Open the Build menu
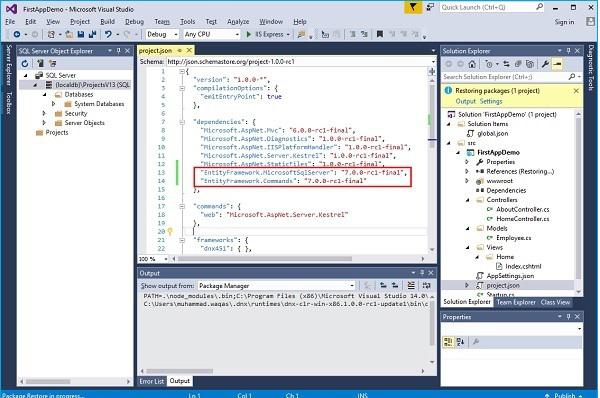600x398 pixels. coord(107,22)
